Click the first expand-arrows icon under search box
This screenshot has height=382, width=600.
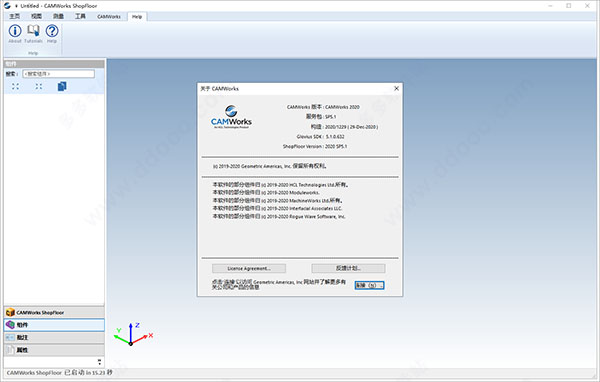15,87
